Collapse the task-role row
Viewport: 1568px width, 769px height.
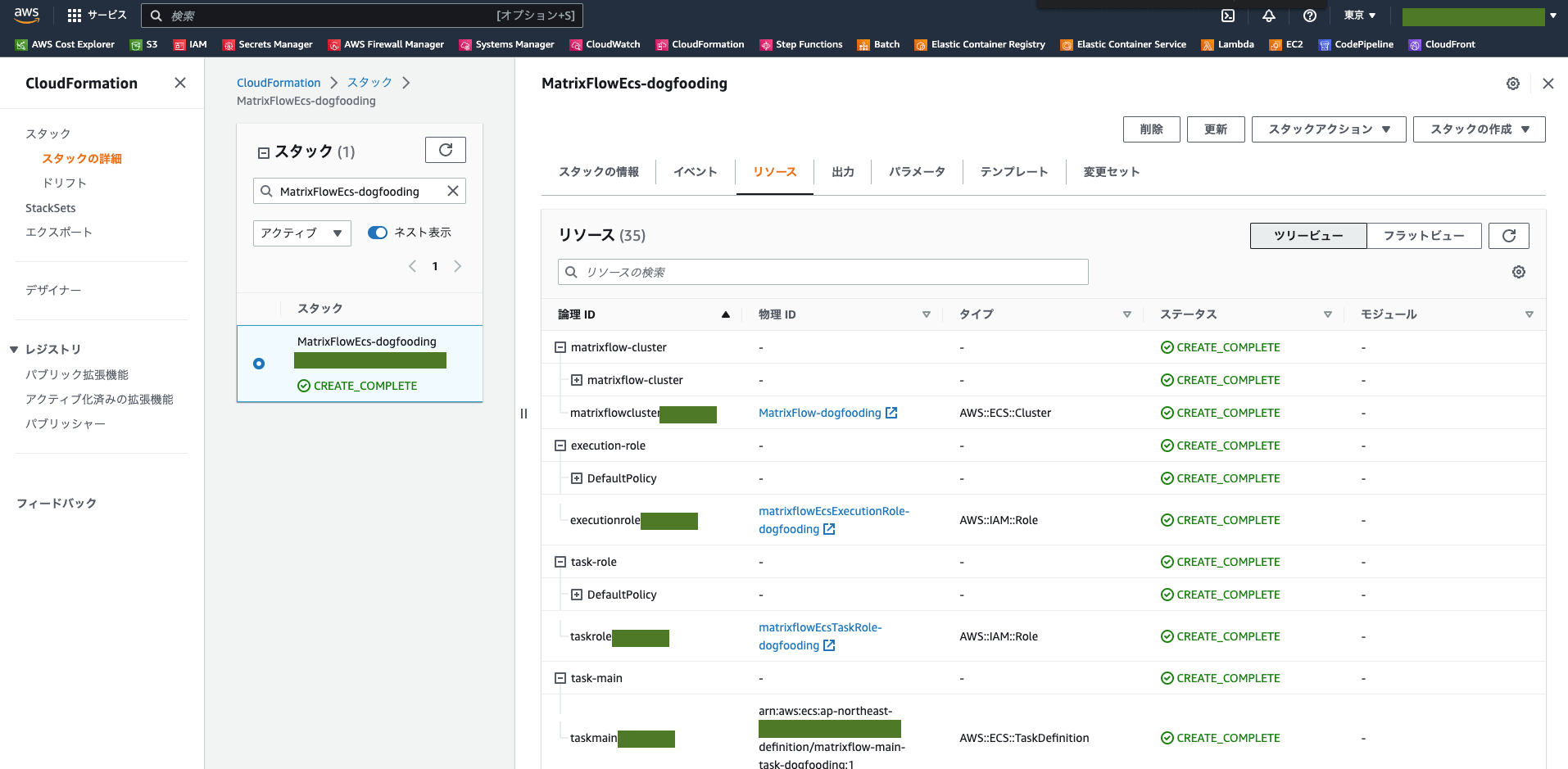pos(560,562)
